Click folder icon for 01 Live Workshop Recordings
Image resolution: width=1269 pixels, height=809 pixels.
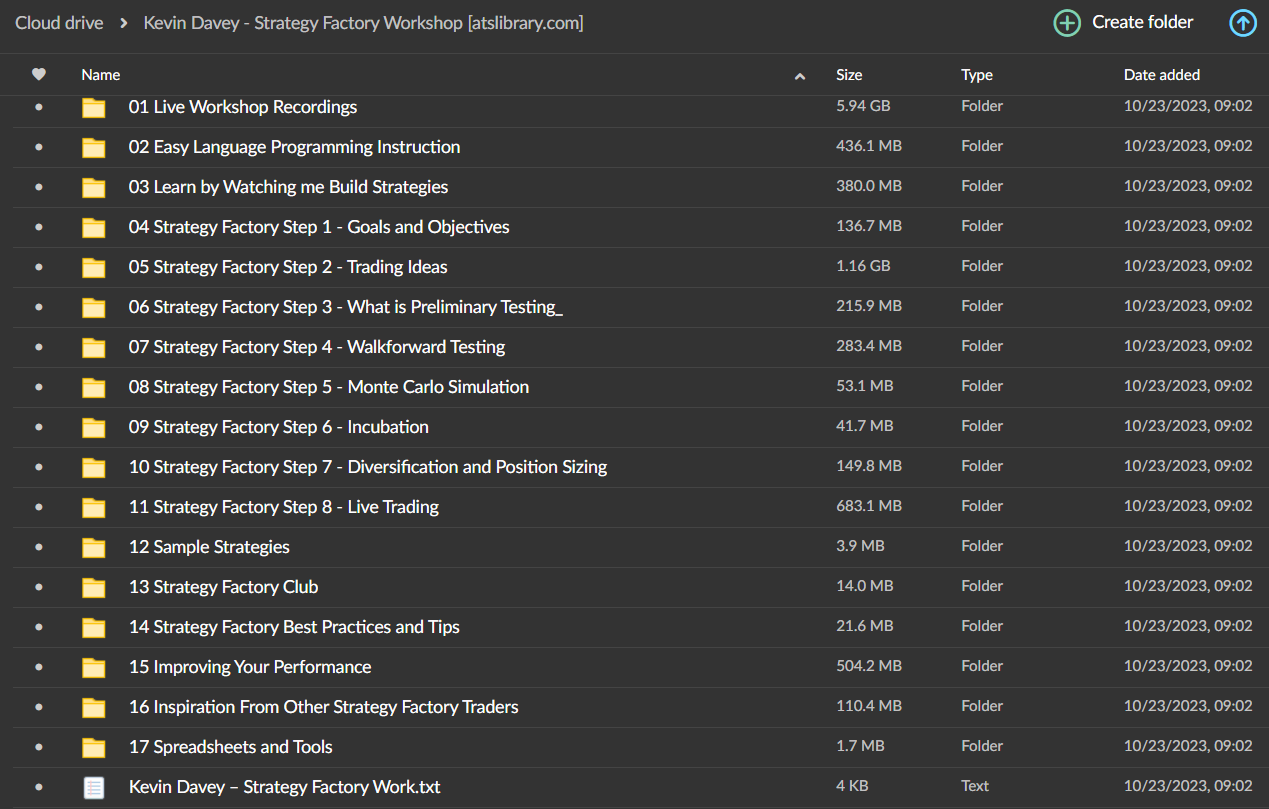coord(93,107)
